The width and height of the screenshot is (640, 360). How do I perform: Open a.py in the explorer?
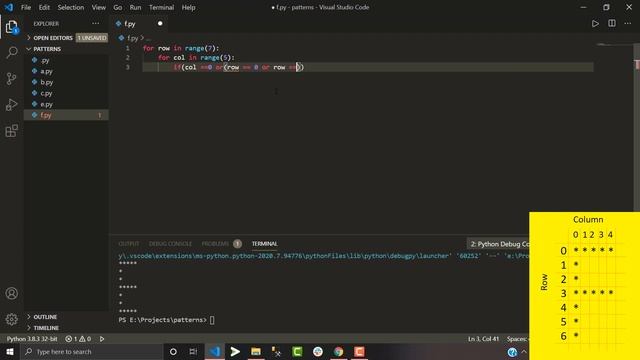(66, 71)
